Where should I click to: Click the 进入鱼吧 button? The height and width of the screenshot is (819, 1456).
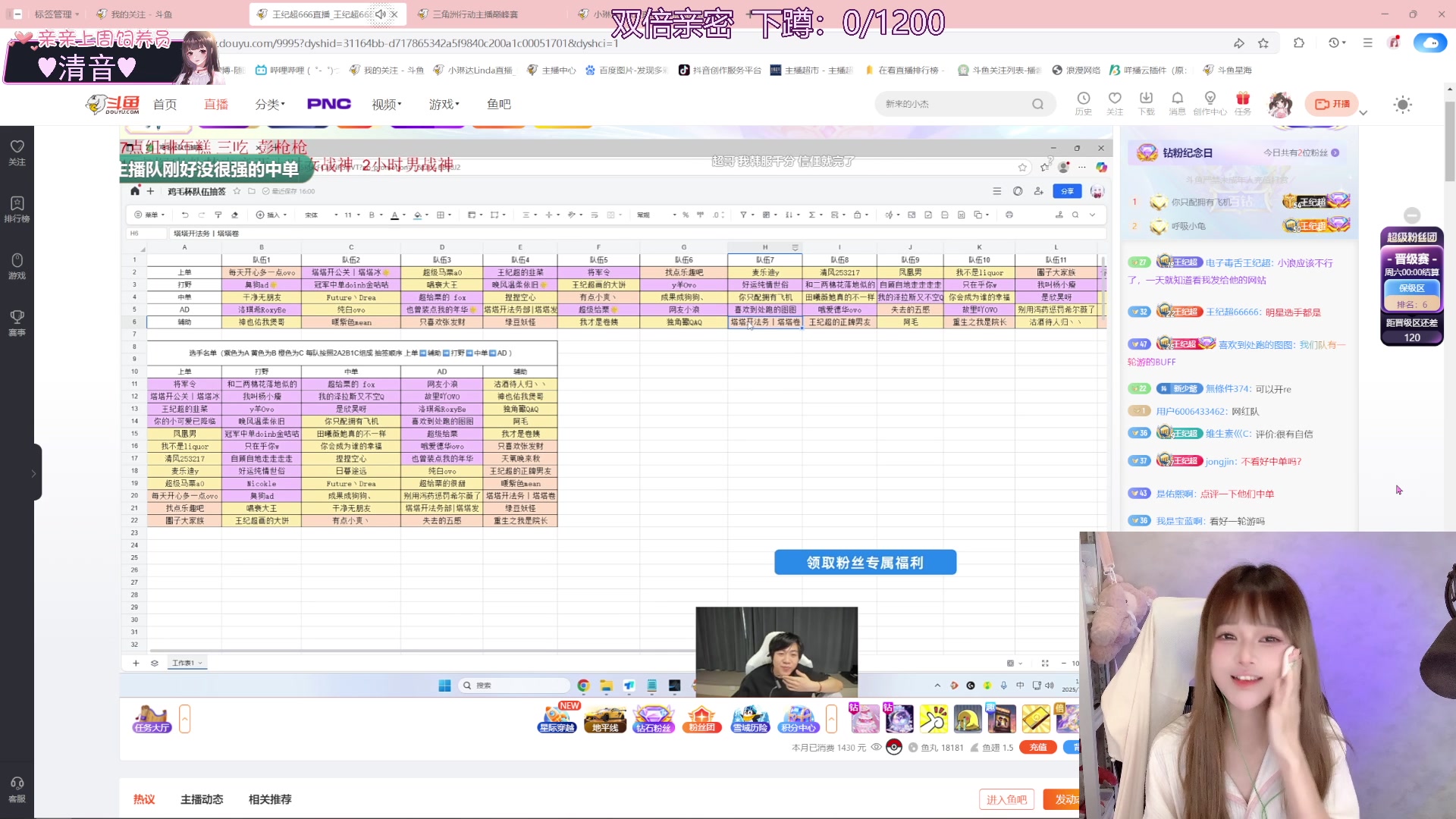tap(1006, 799)
